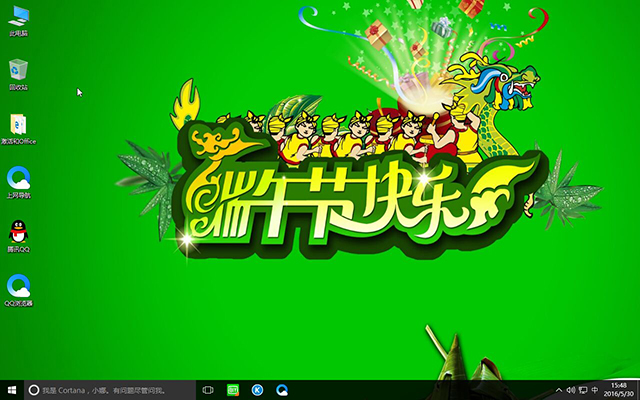Open the blue circular K app on taskbar
Image resolution: width=640 pixels, height=400 pixels.
[x=257, y=390]
